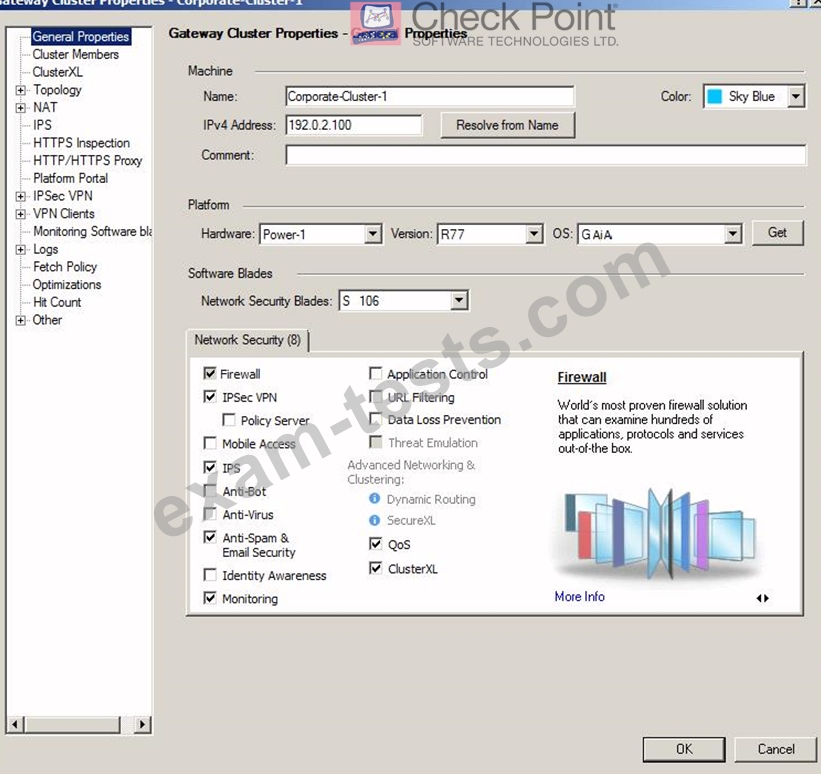
Task: Toggle Anti-Spam & Email Security checkbox
Action: [210, 537]
